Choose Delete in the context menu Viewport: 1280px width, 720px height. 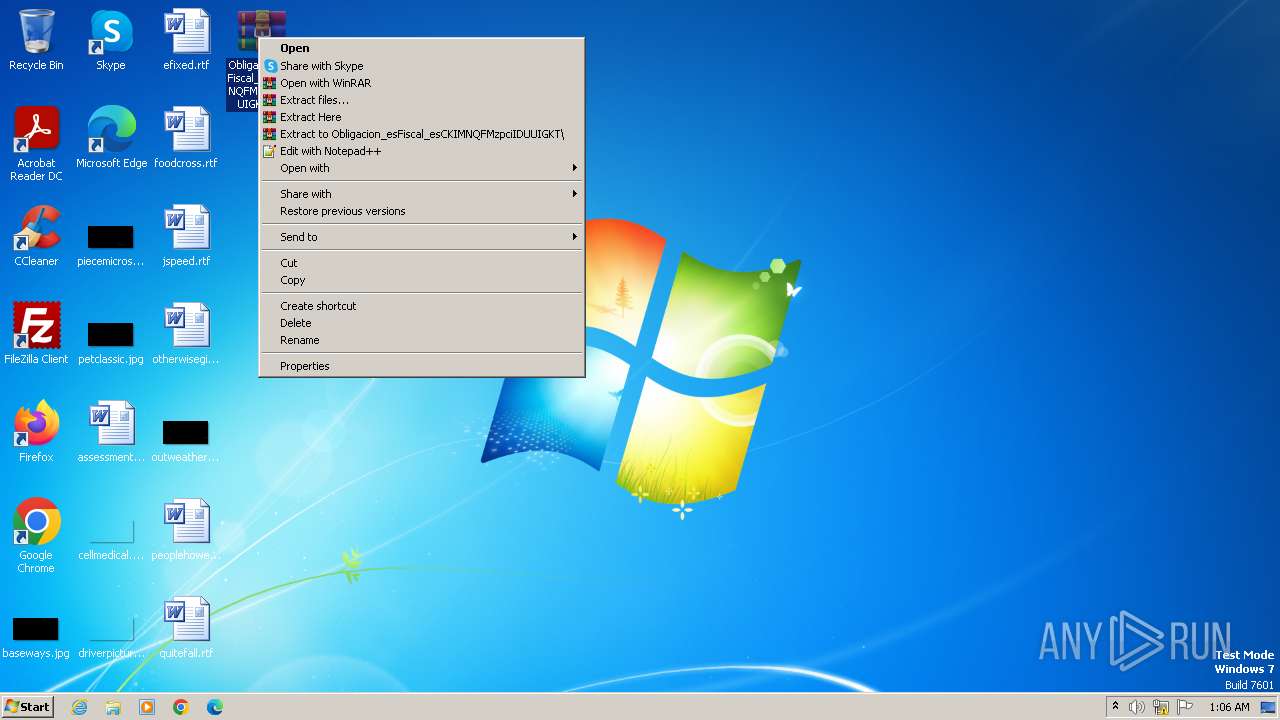(421, 323)
